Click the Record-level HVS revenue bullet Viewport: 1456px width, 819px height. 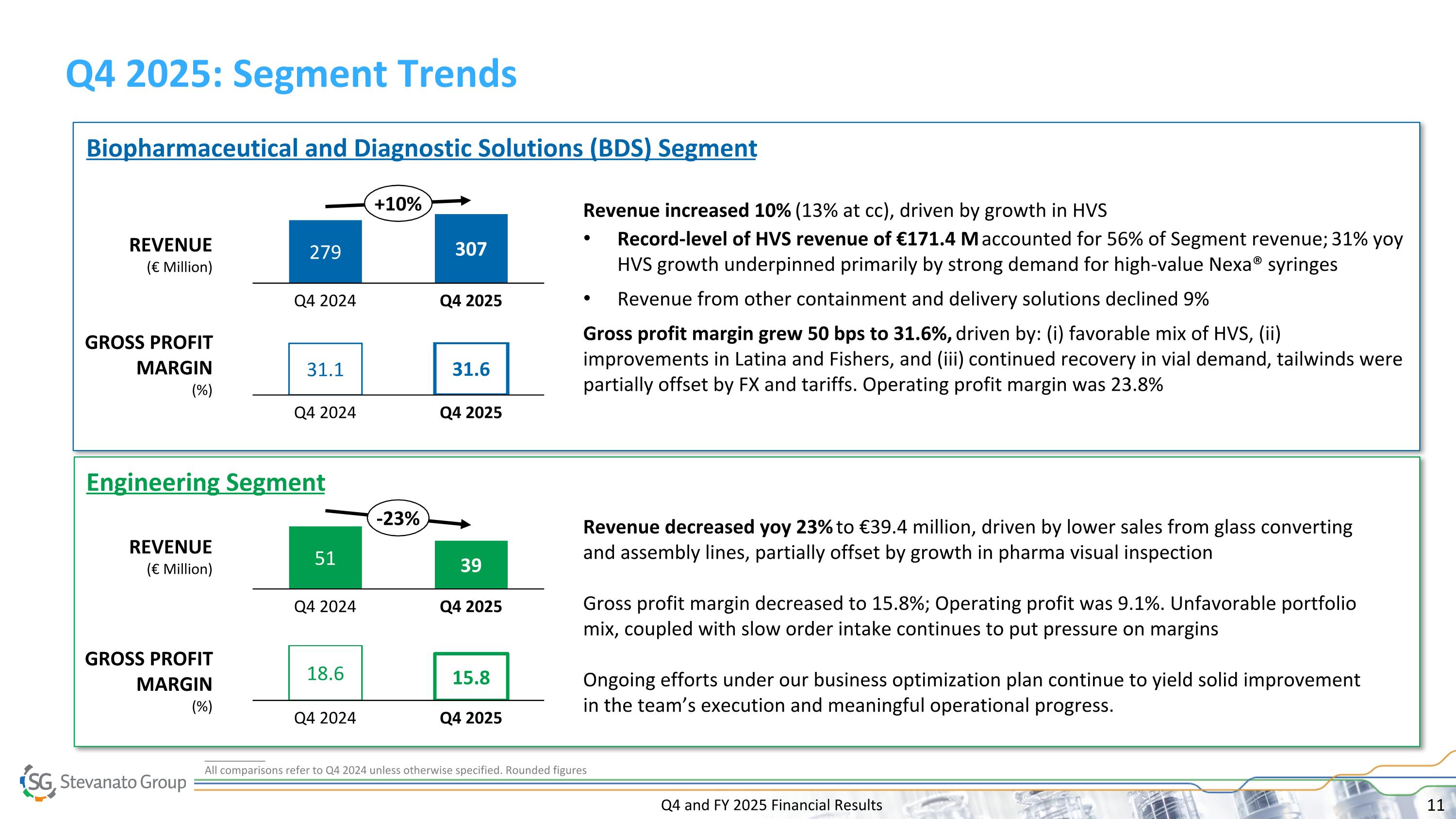797,239
